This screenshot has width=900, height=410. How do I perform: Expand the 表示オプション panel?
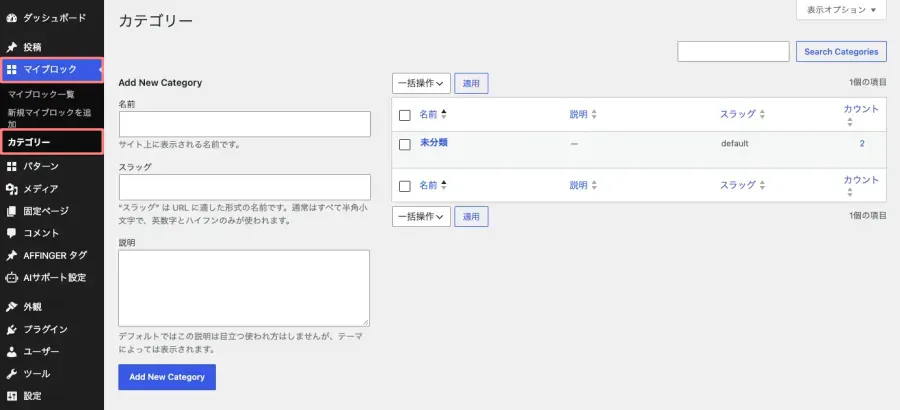841,10
